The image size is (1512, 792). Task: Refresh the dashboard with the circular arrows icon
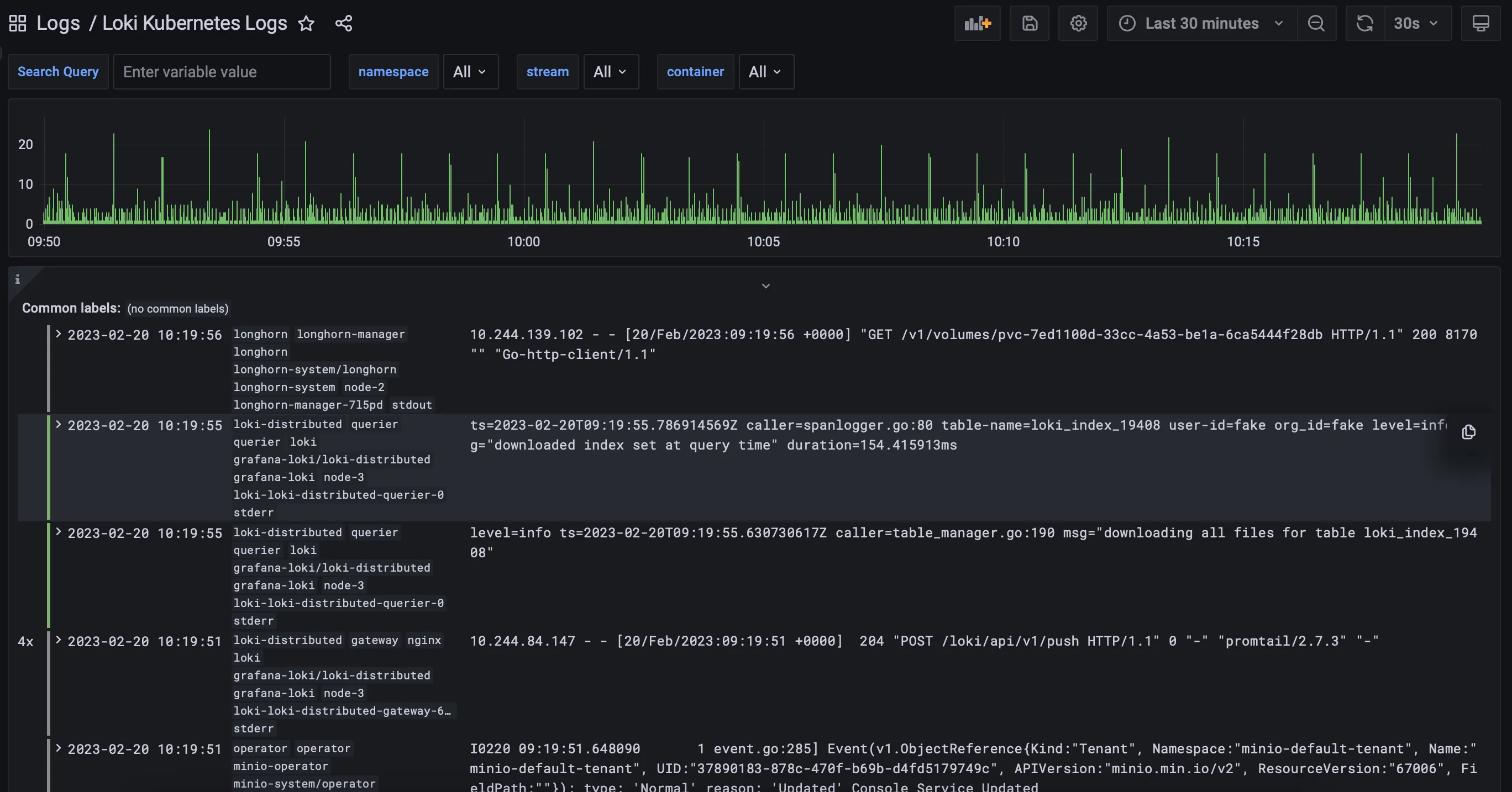pyautogui.click(x=1364, y=23)
